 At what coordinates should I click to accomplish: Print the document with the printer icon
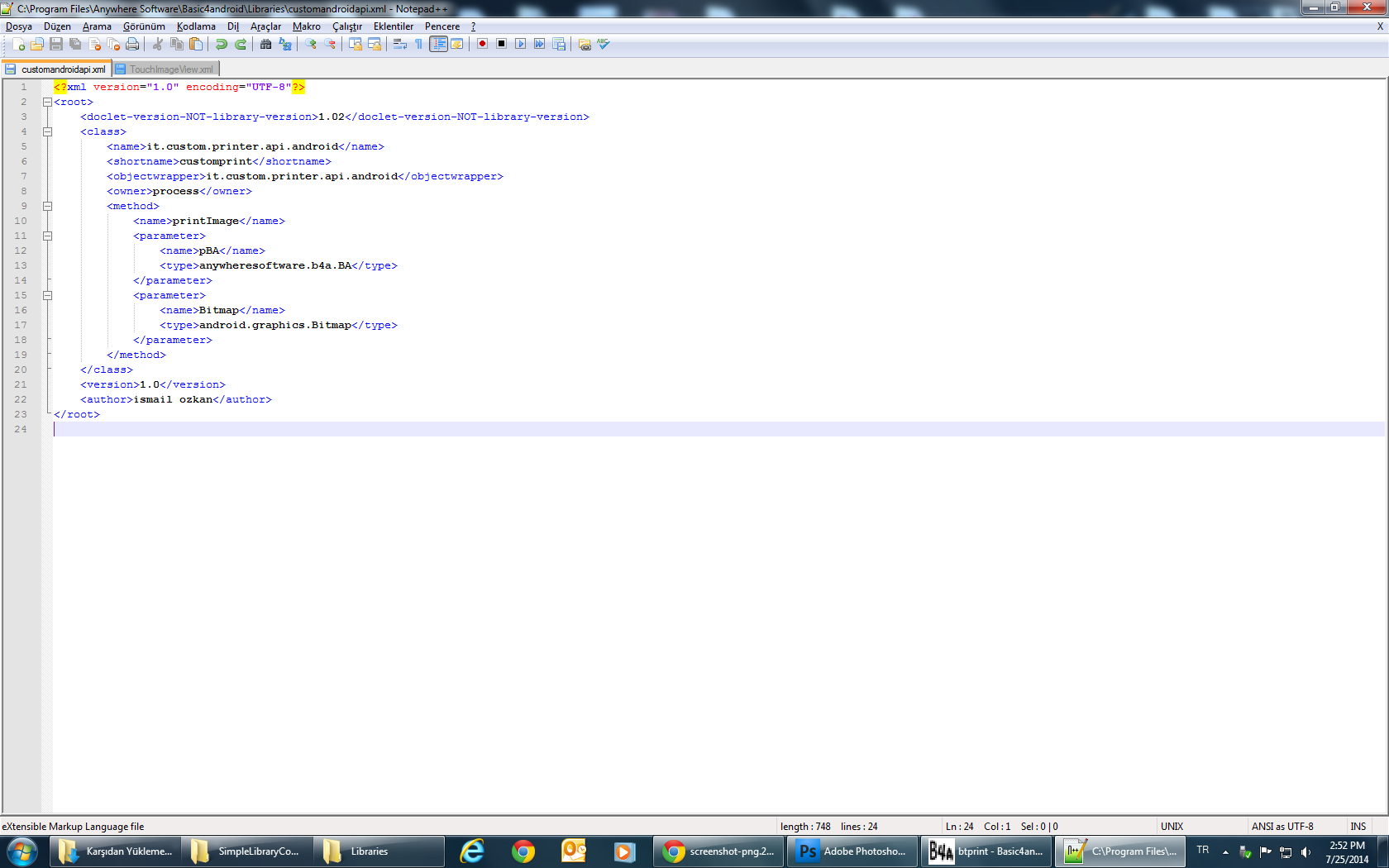click(132, 44)
